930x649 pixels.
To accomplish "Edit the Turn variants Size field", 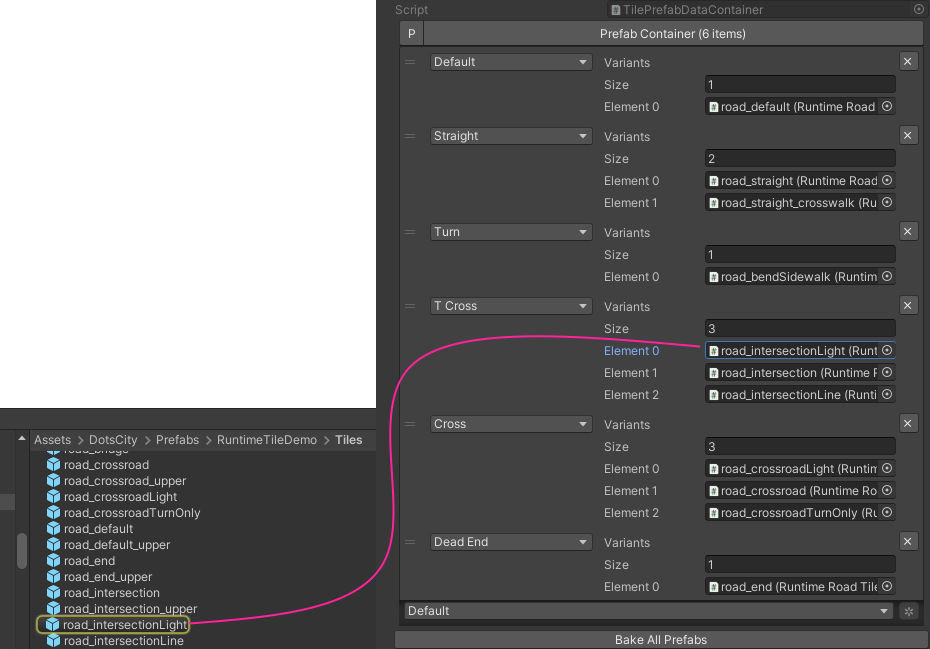I will [800, 254].
